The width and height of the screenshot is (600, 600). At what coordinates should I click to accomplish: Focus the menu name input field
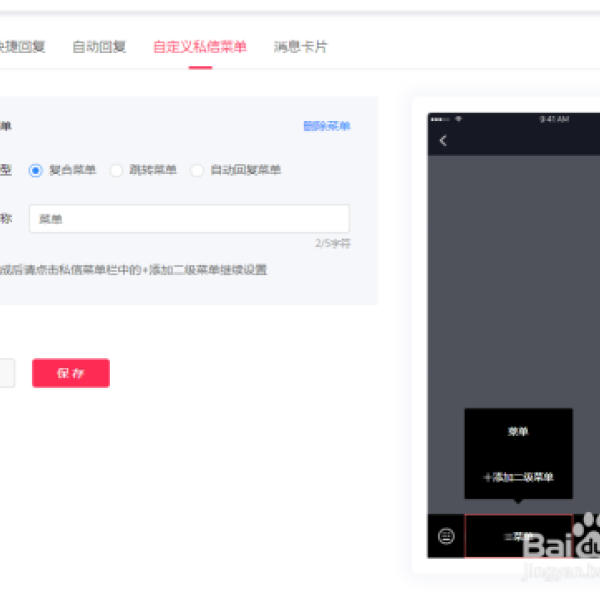[189, 218]
